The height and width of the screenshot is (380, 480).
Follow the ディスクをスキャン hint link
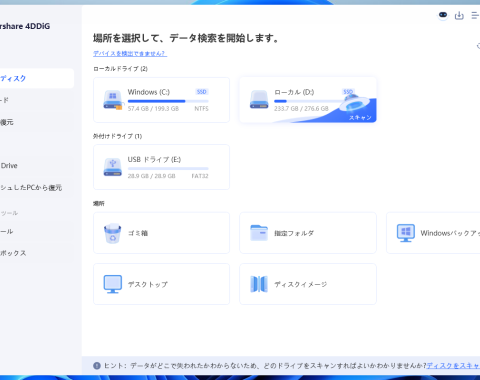tap(453, 366)
